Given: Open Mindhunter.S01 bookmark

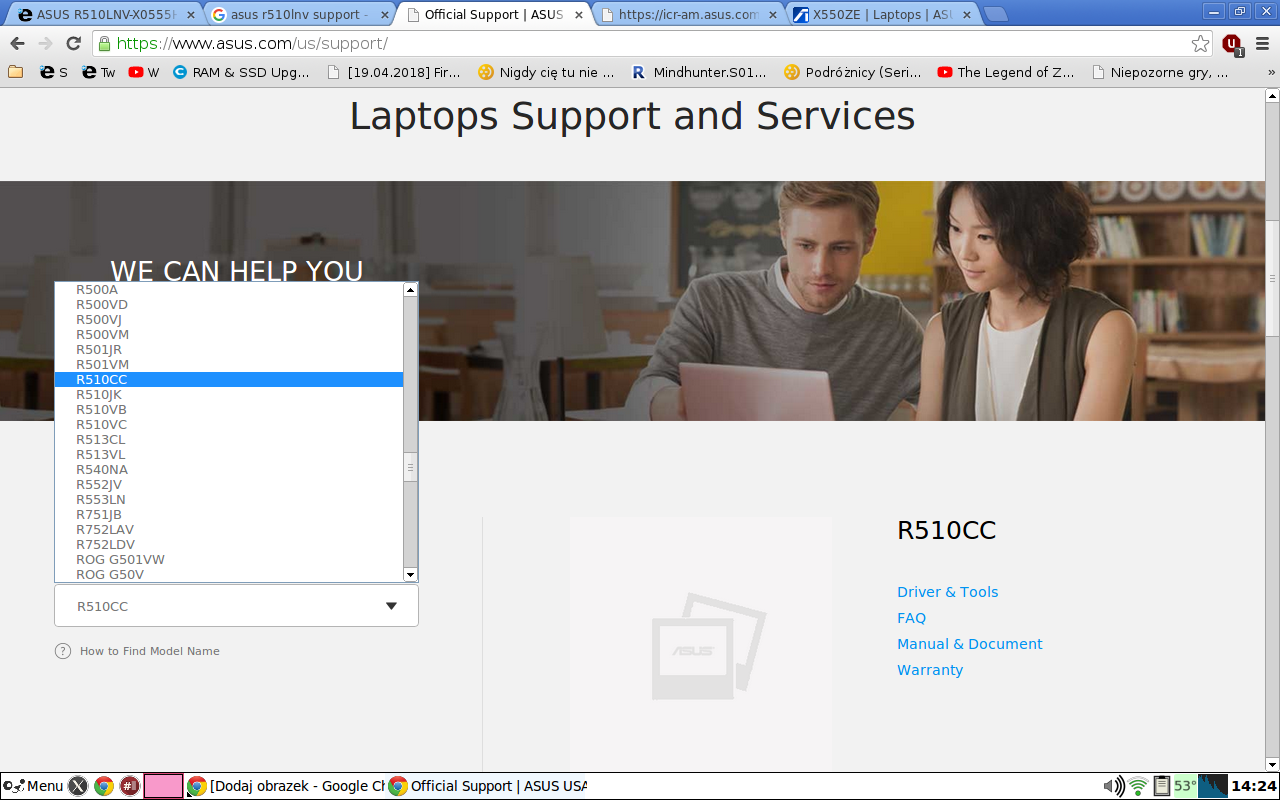Looking at the screenshot, I should click(x=699, y=72).
